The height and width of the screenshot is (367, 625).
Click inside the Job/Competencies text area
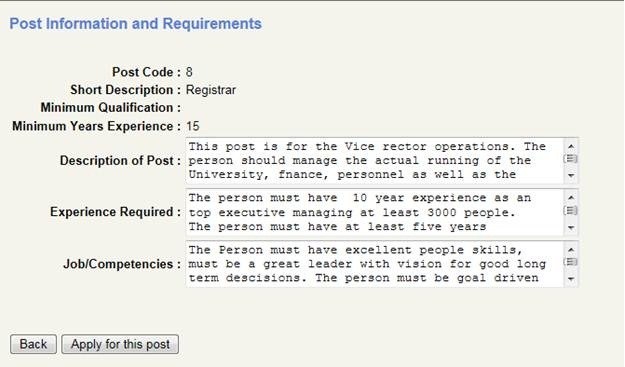point(375,264)
